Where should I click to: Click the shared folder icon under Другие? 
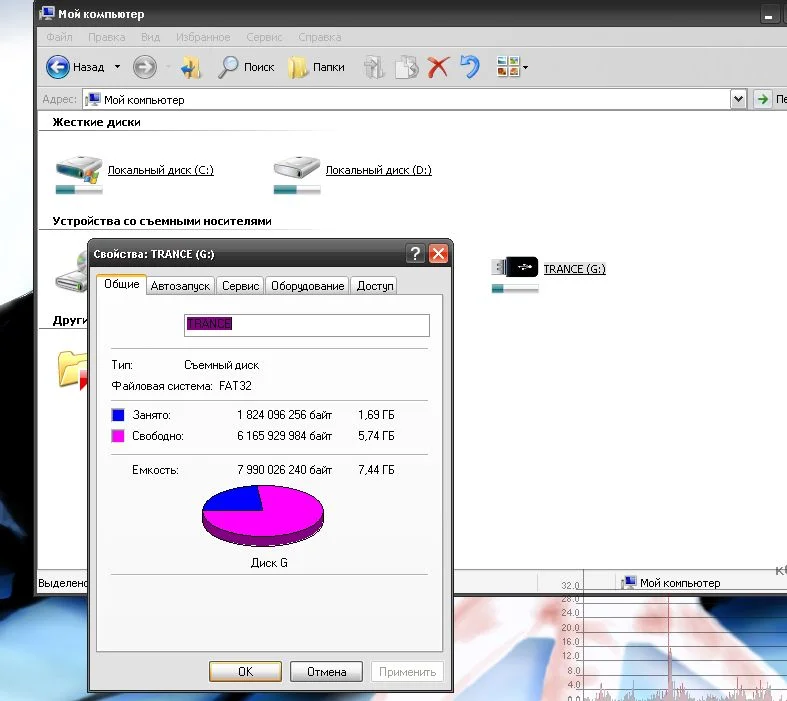(72, 369)
